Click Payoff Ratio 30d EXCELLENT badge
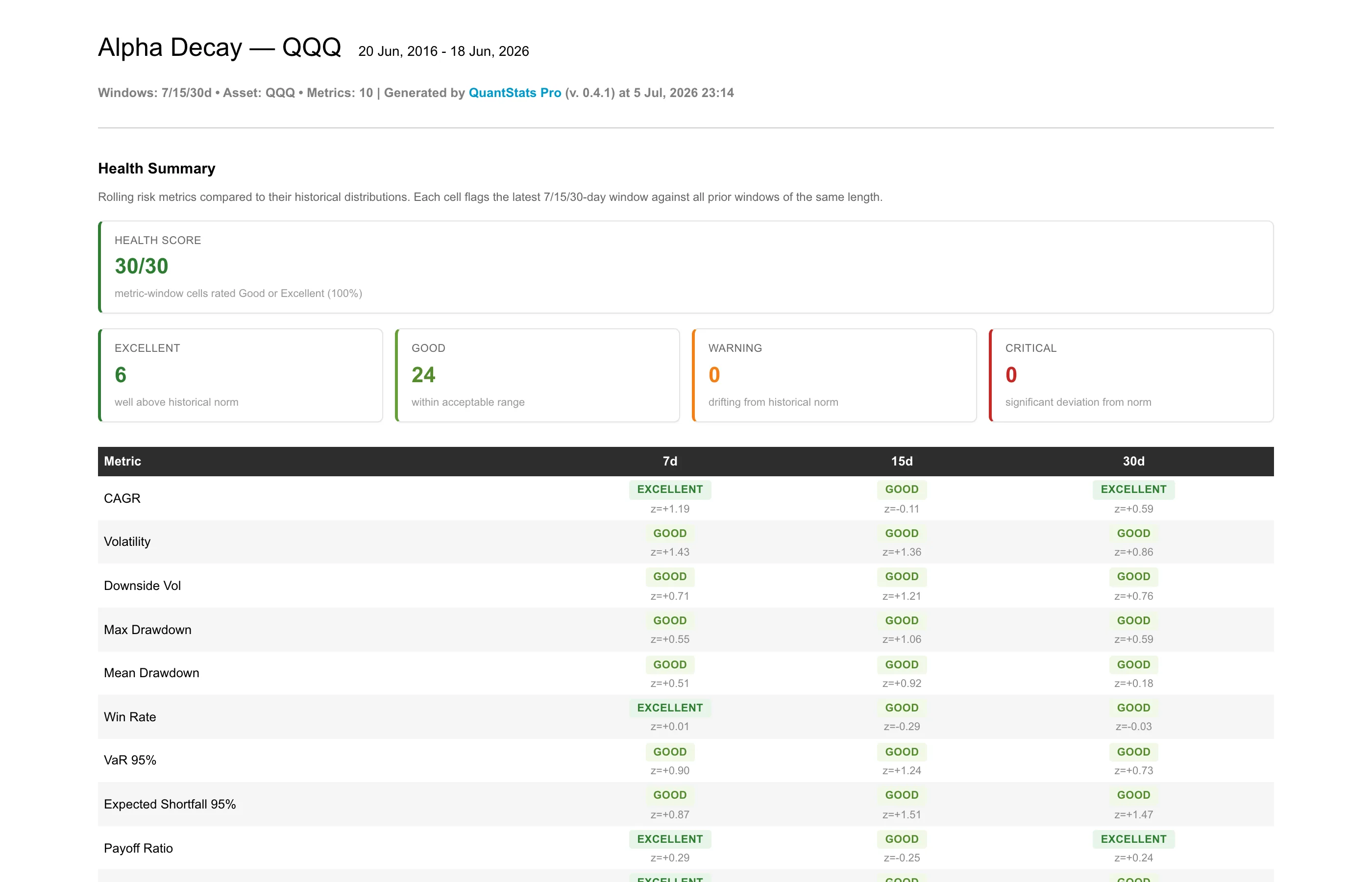The image size is (1372, 882). click(1134, 839)
